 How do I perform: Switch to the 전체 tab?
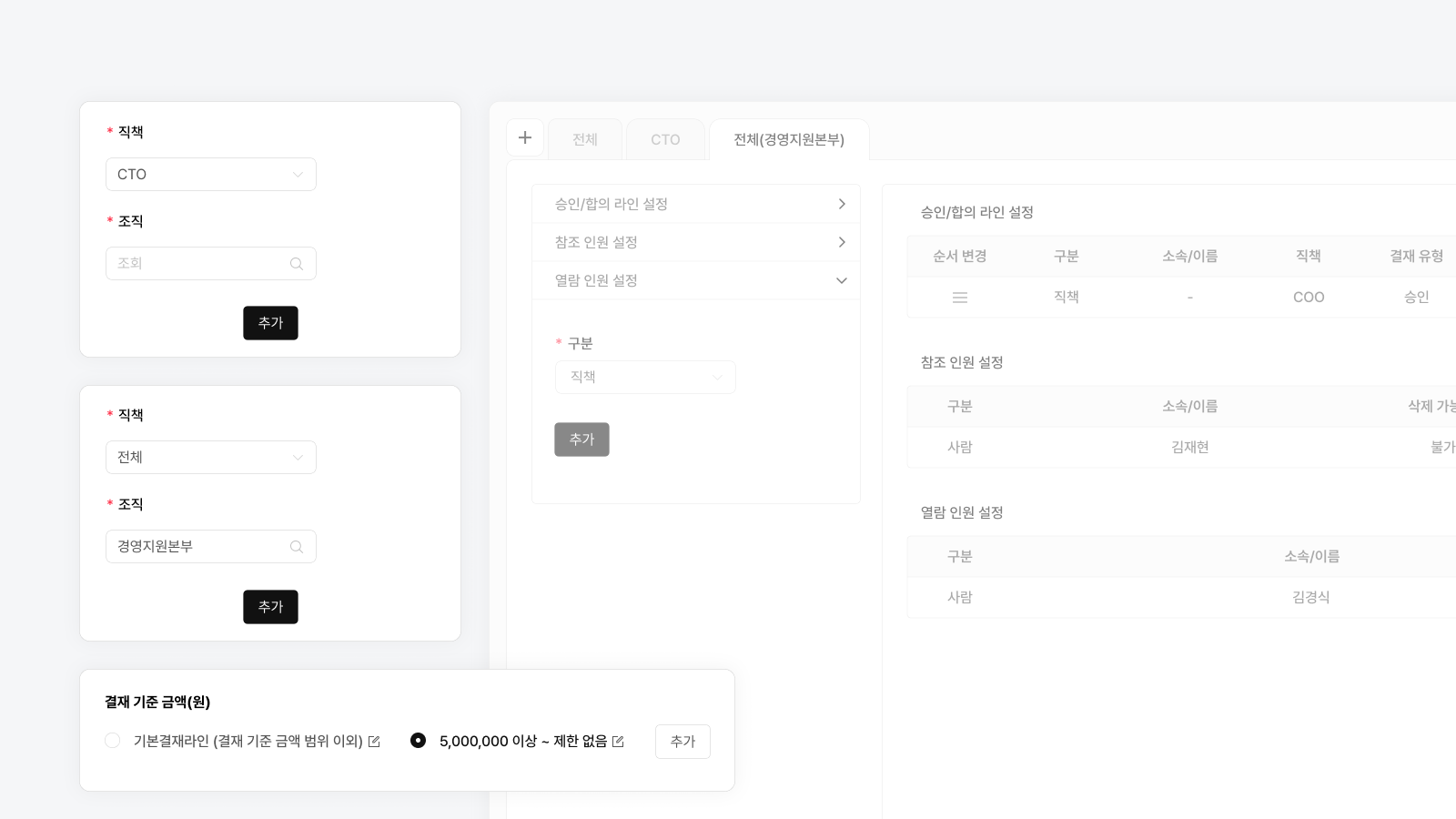pos(585,139)
